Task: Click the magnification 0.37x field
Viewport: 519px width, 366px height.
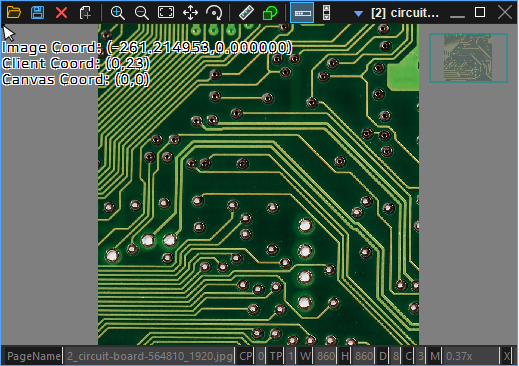Action: click(x=471, y=356)
